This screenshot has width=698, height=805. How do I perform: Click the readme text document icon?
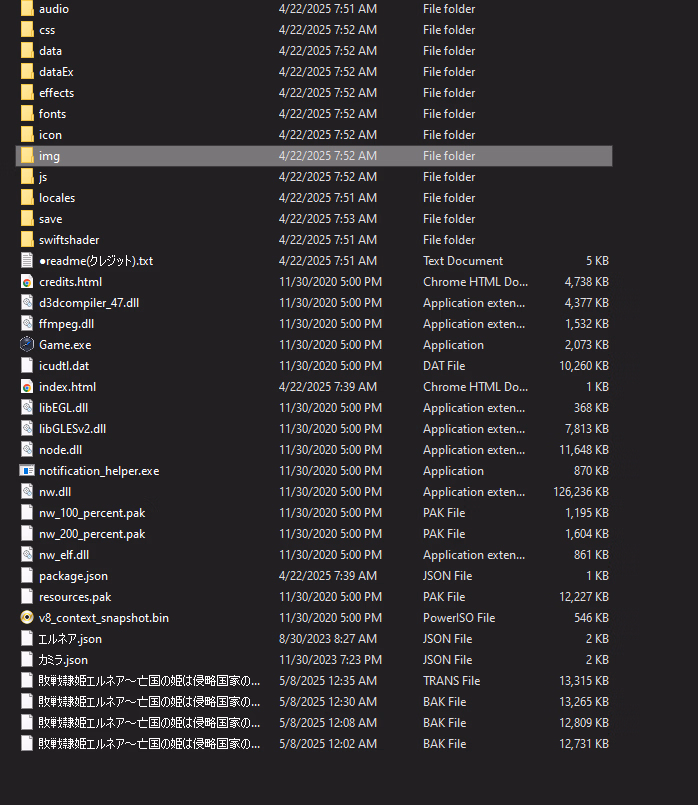[27, 261]
